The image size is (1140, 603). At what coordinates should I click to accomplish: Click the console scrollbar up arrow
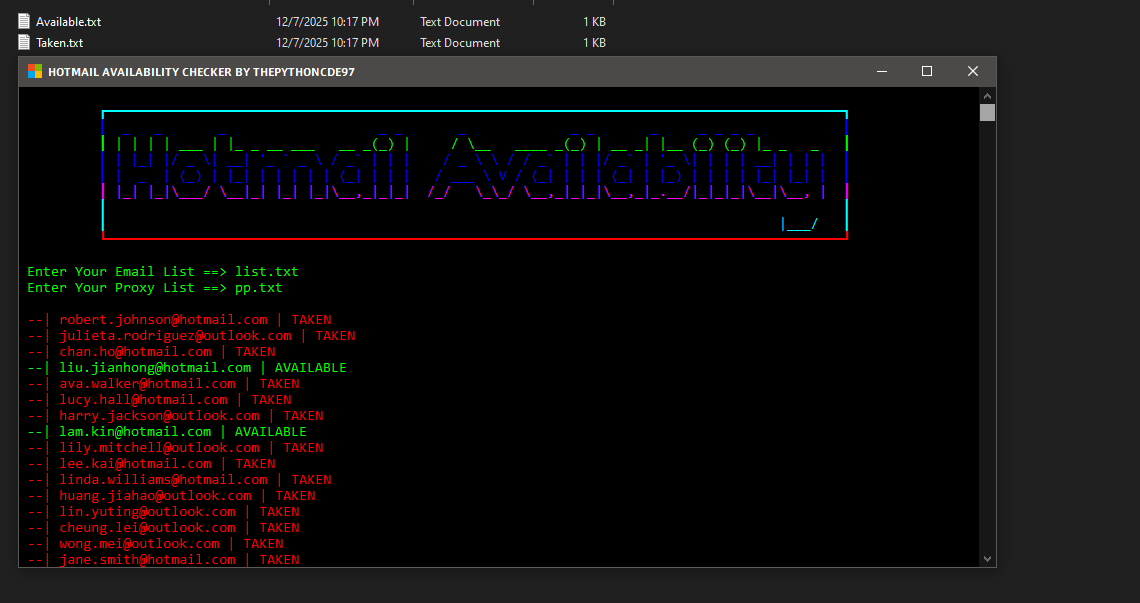[x=987, y=95]
